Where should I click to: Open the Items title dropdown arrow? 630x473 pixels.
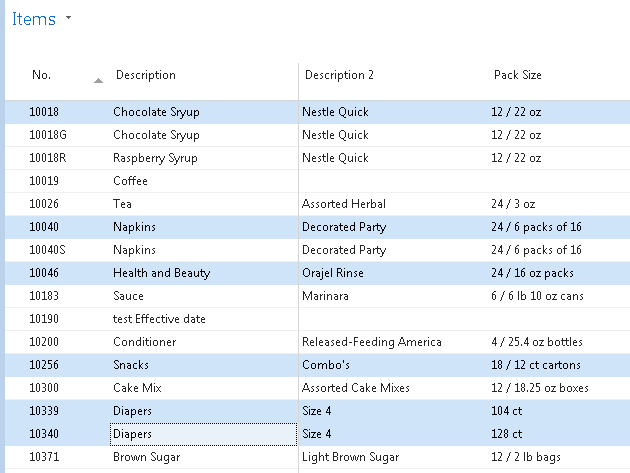(68, 19)
